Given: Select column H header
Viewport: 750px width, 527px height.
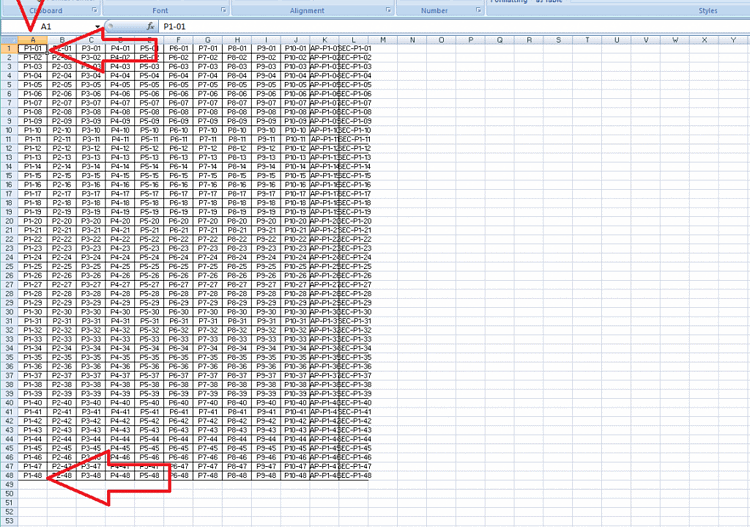Looking at the screenshot, I should click(x=237, y=40).
